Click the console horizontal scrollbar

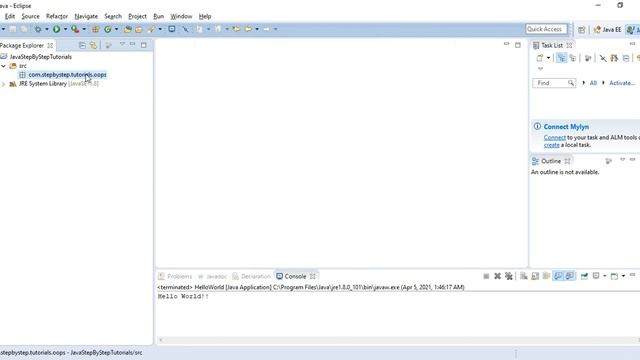(x=398, y=340)
